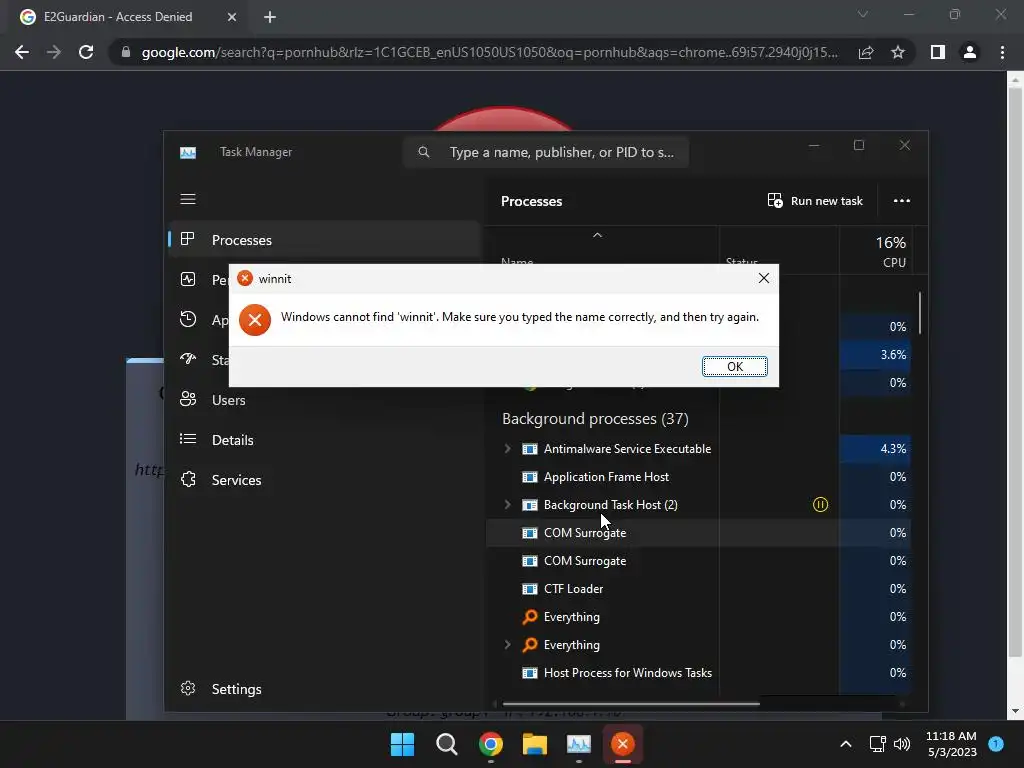This screenshot has height=768, width=1024.
Task: Open a new Chrome tab
Action: (270, 17)
